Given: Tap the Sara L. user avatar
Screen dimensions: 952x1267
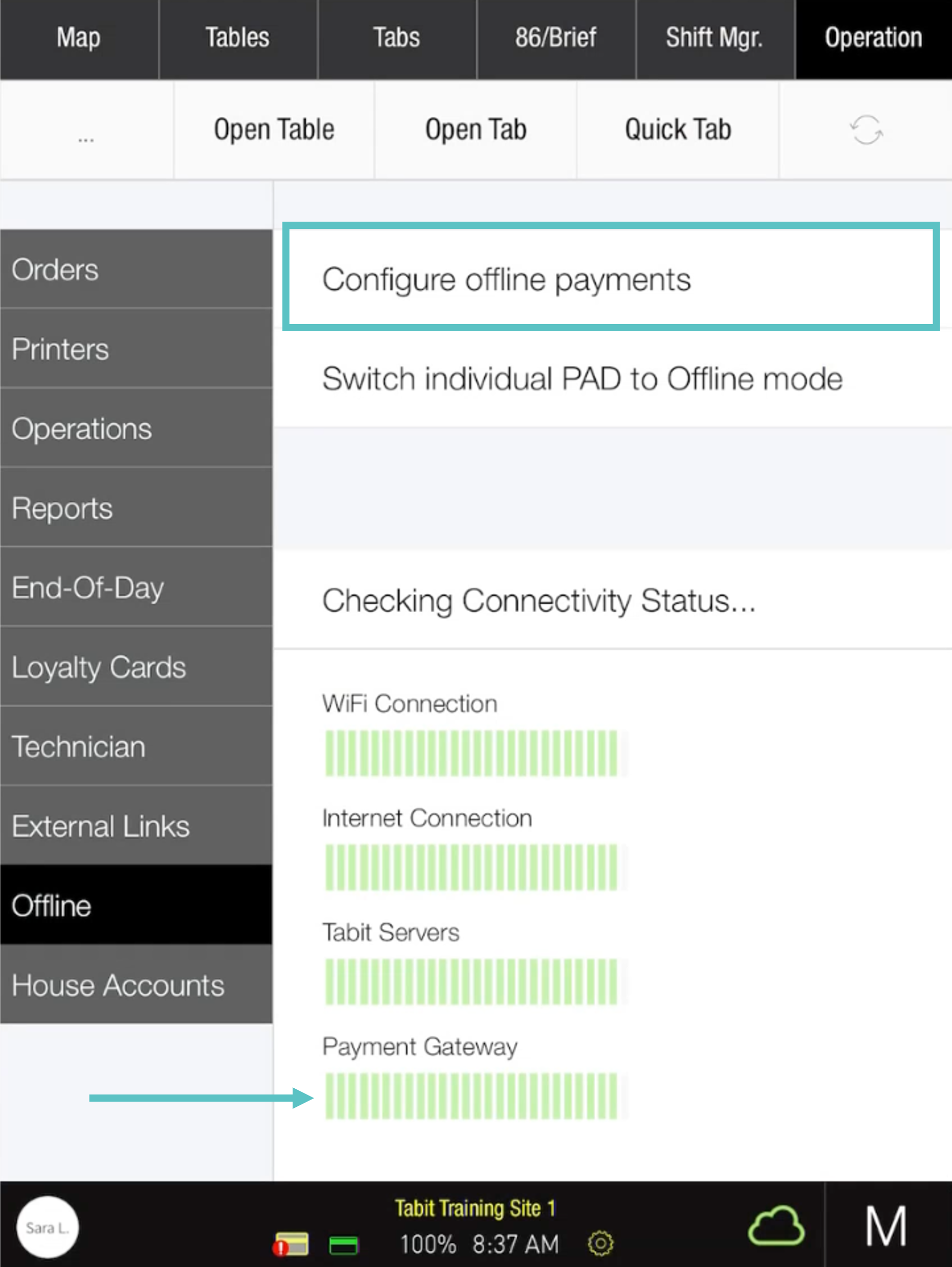Looking at the screenshot, I should pos(47,1227).
